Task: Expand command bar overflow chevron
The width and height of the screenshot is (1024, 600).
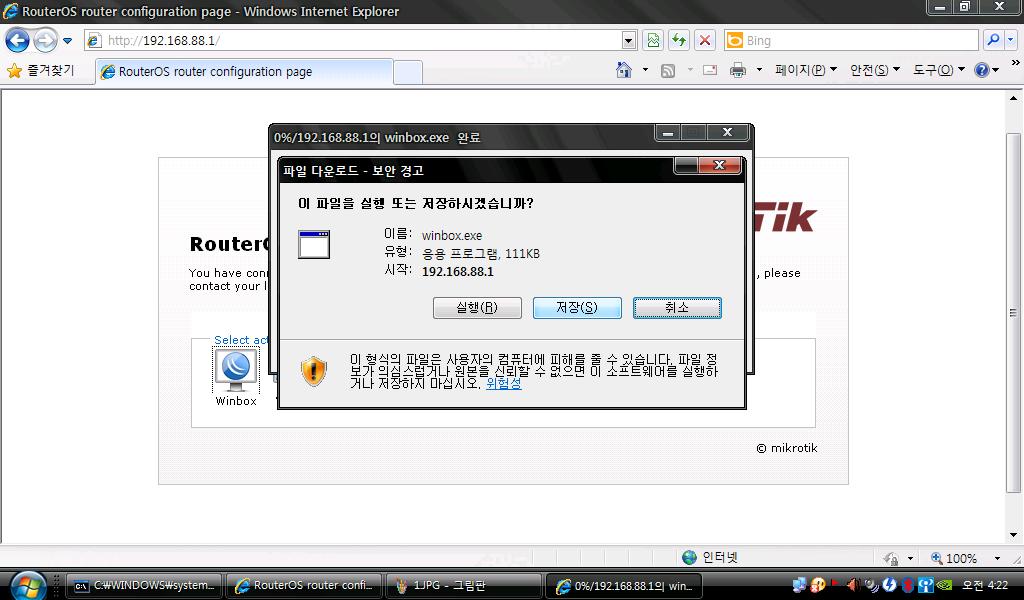Action: (x=1016, y=63)
